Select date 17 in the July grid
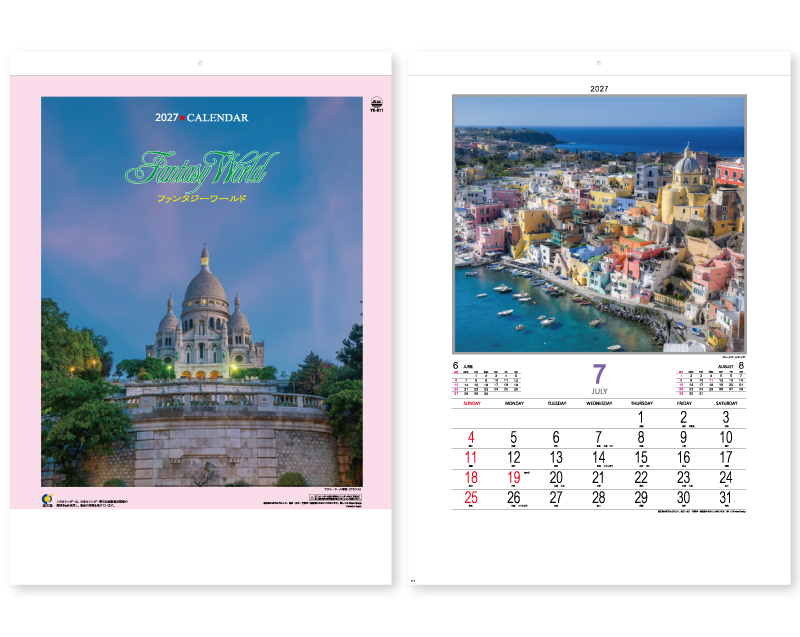 [726, 457]
